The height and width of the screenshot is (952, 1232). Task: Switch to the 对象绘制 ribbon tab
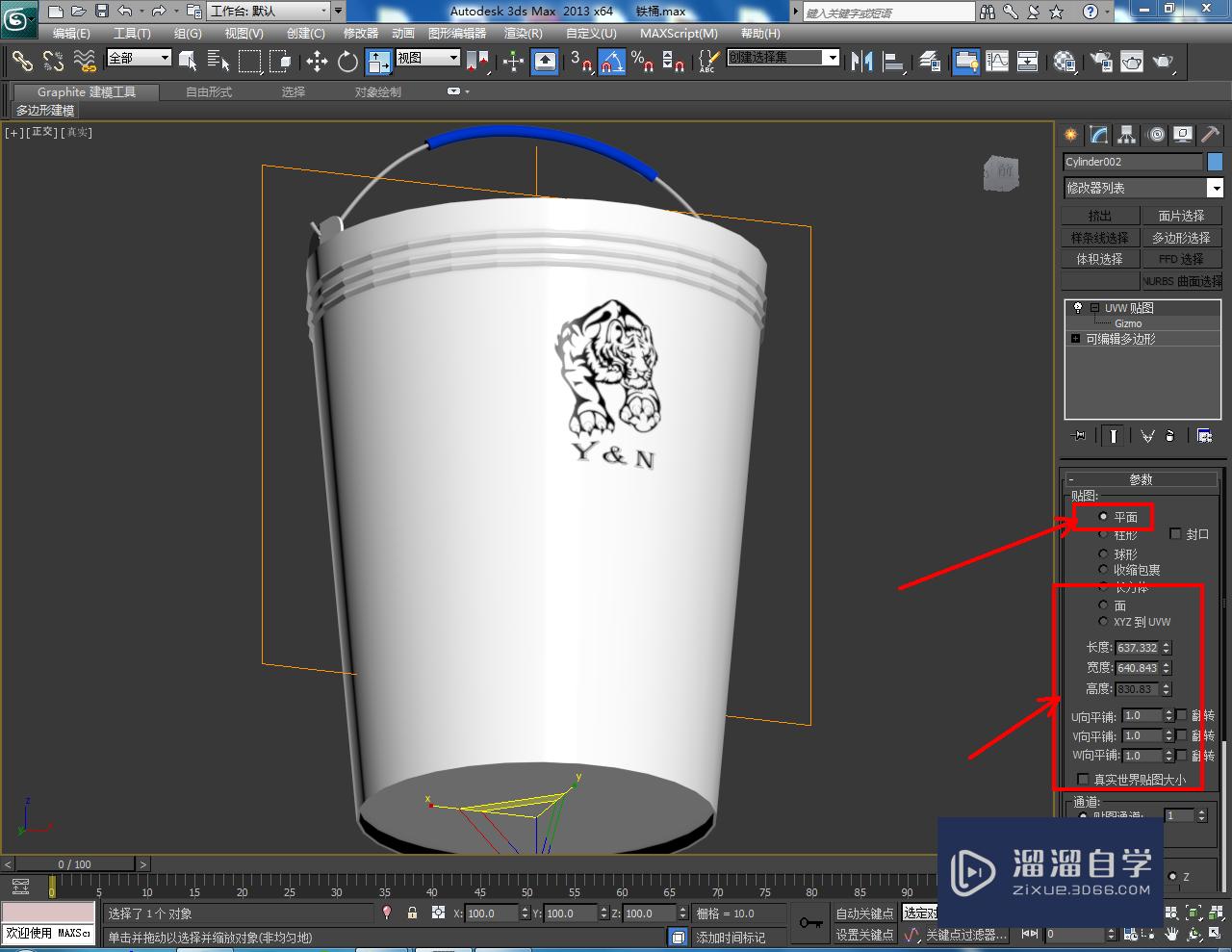click(377, 91)
